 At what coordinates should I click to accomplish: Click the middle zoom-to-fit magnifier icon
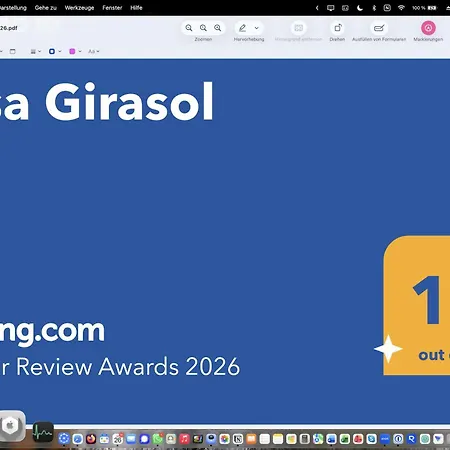click(203, 28)
